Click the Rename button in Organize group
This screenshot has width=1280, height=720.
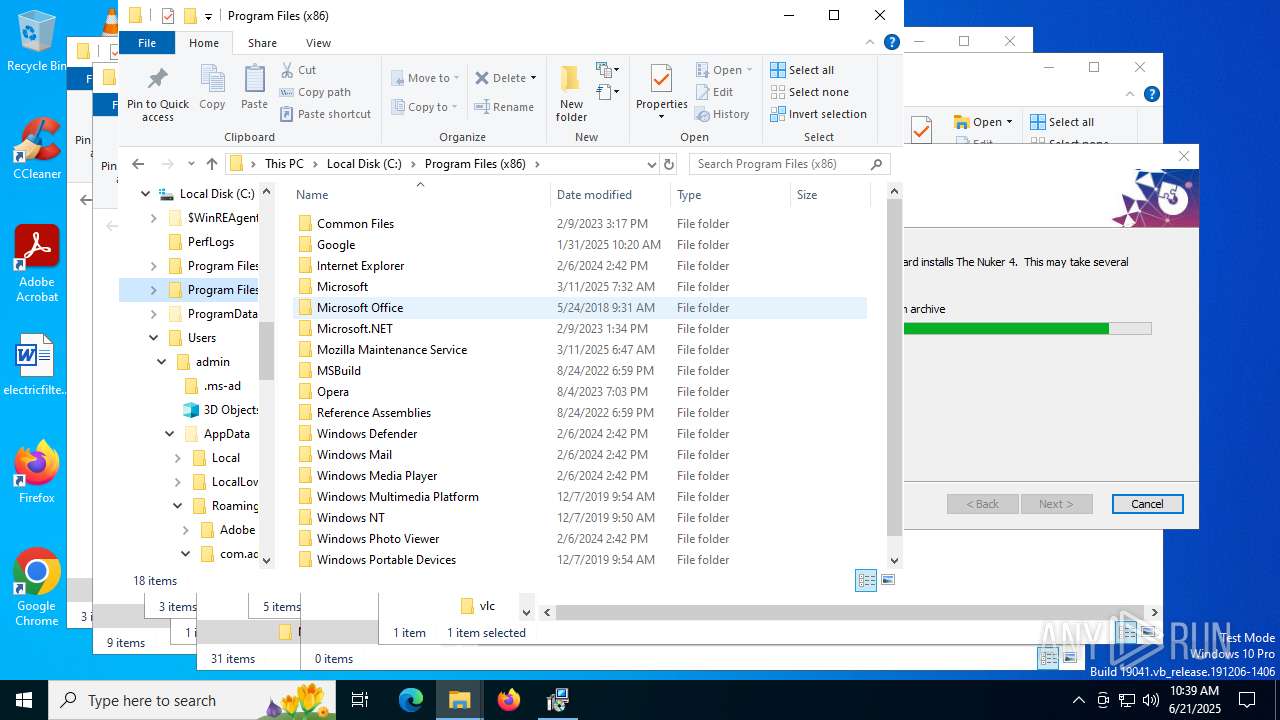[x=504, y=107]
